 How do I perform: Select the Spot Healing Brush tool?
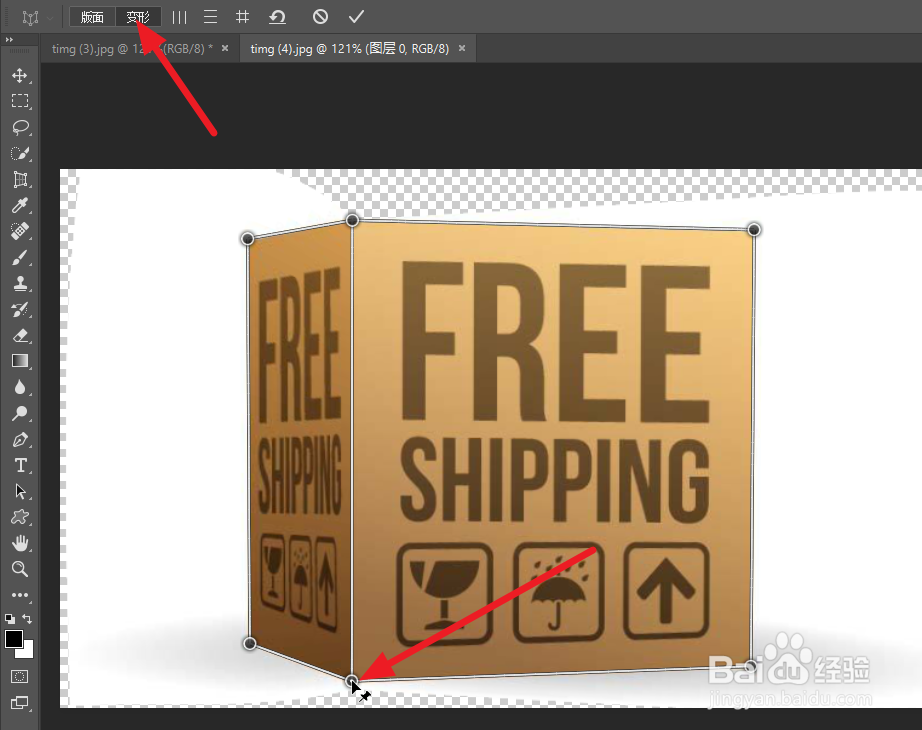20,231
